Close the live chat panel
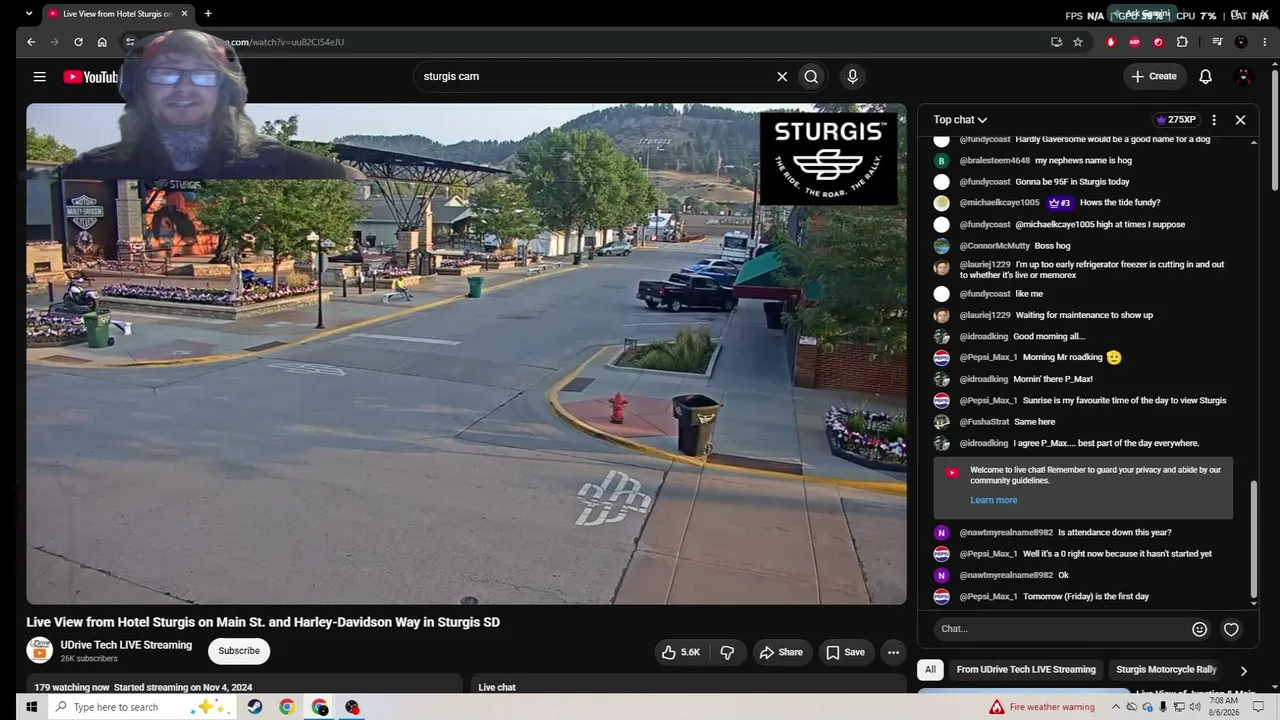The image size is (1280, 720). (1240, 120)
